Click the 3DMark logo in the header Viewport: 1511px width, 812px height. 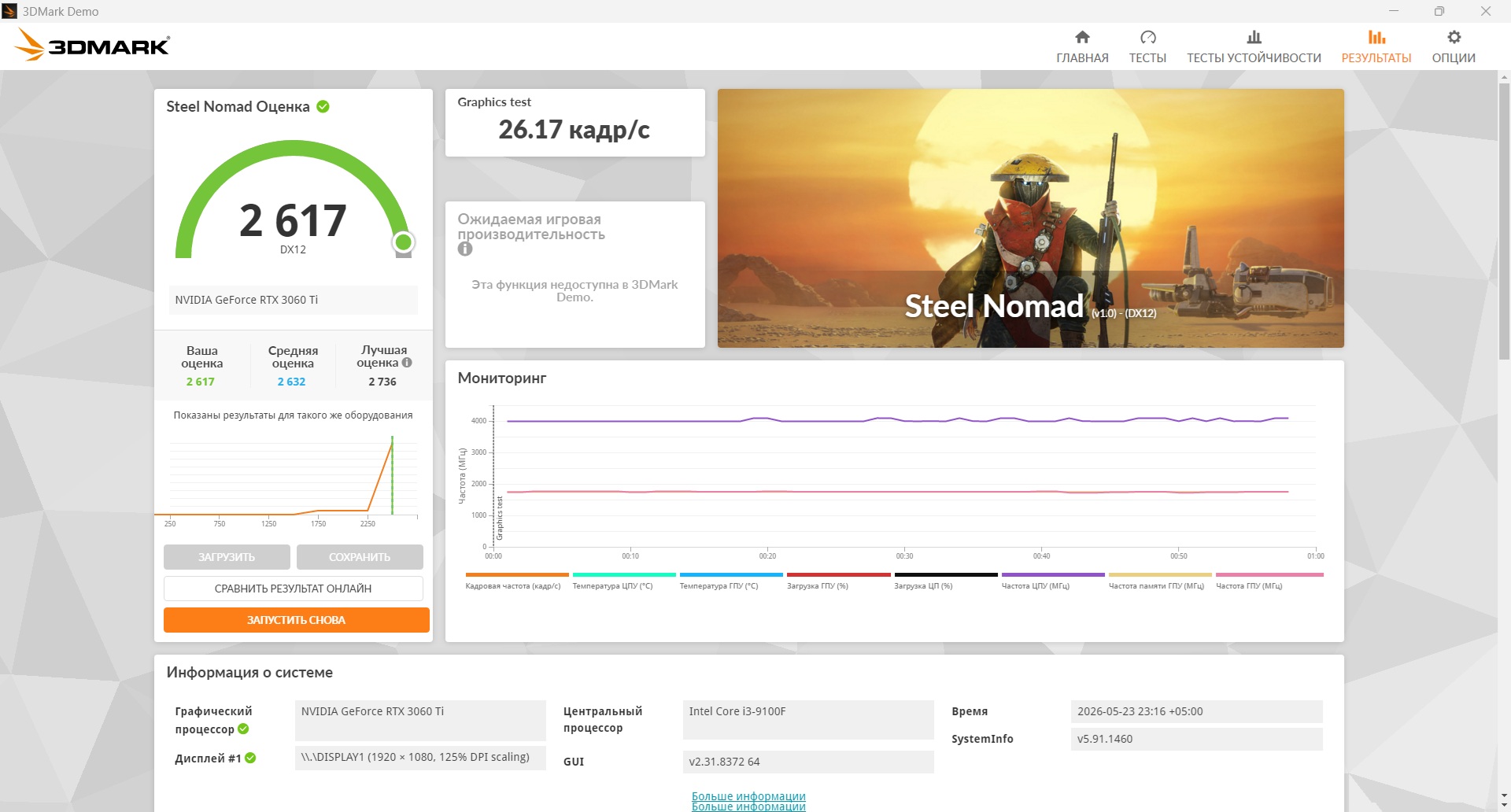click(x=92, y=45)
